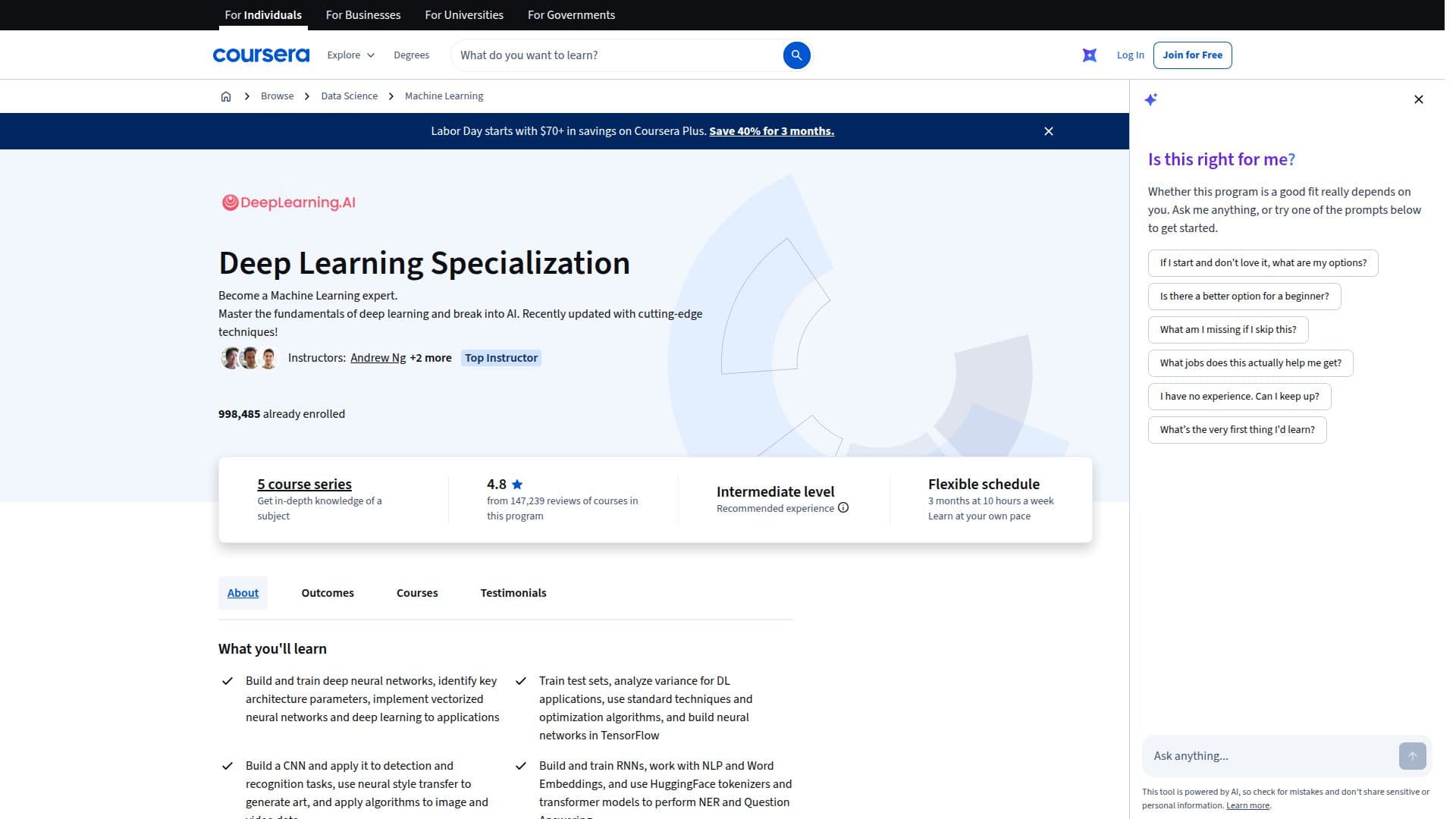This screenshot has height=819, width=1456.
Task: Click the Recommended experience info icon
Action: tap(843, 508)
